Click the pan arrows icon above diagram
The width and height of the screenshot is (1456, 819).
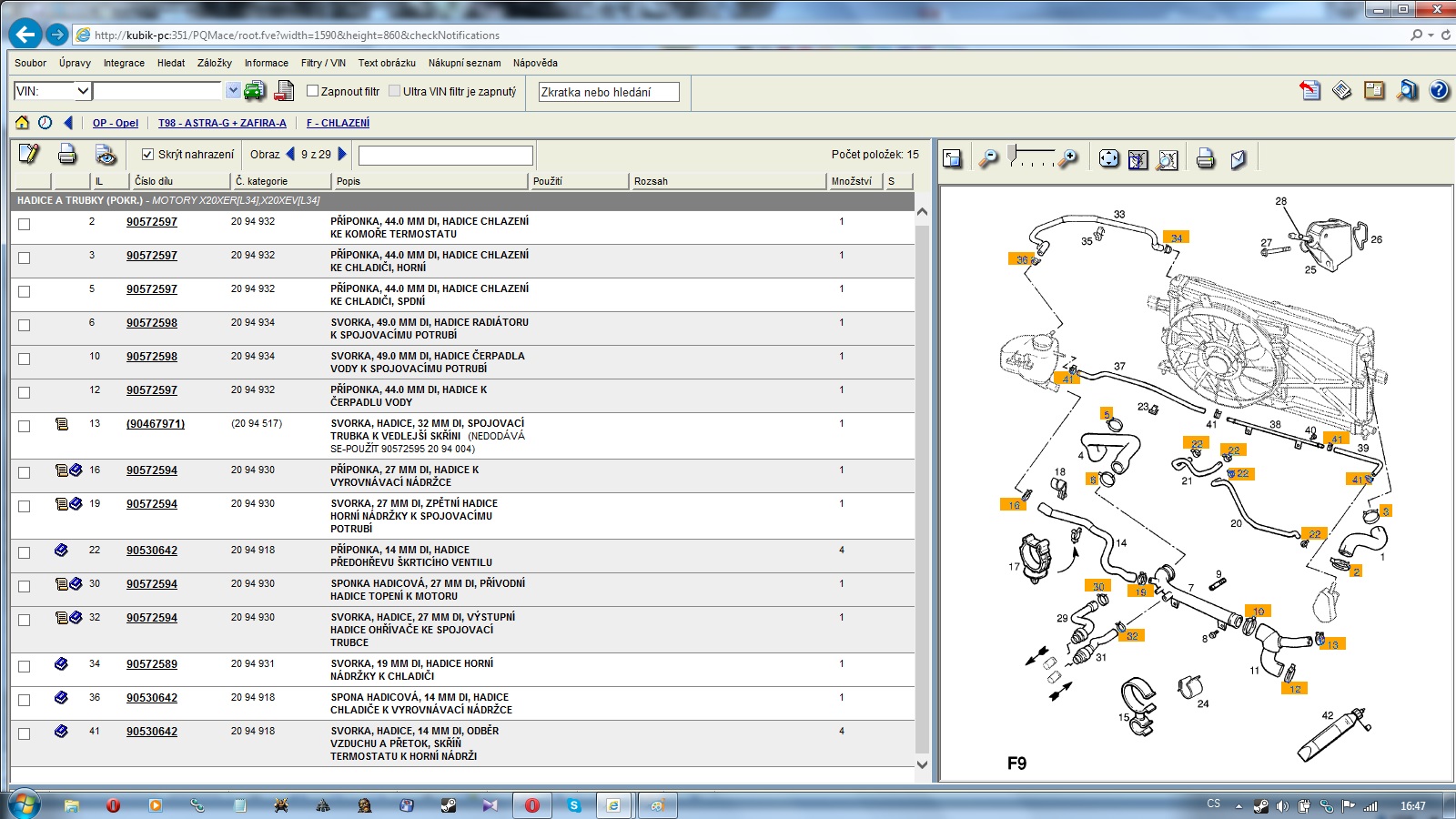(x=1108, y=158)
